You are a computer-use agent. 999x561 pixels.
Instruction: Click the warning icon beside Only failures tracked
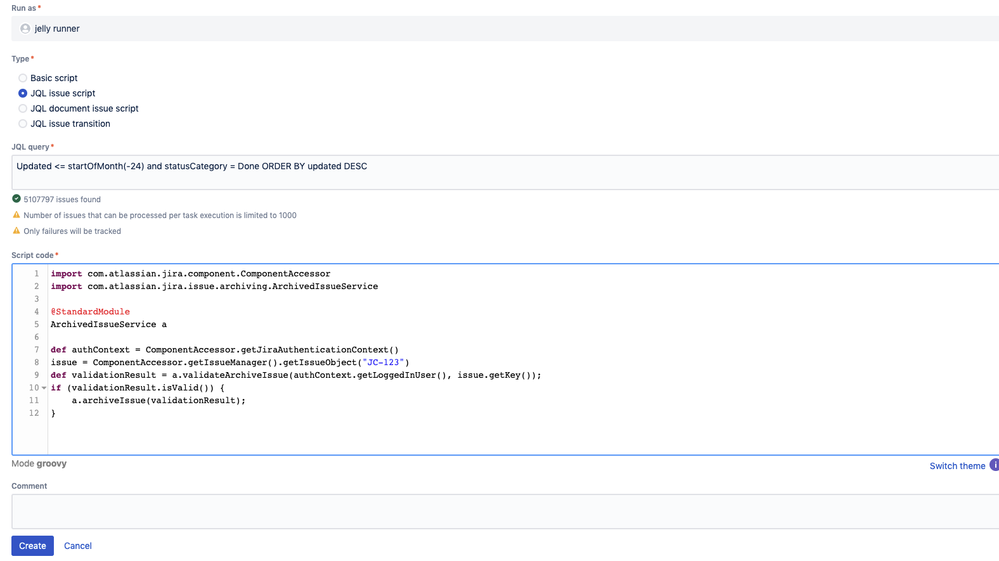(x=17, y=231)
